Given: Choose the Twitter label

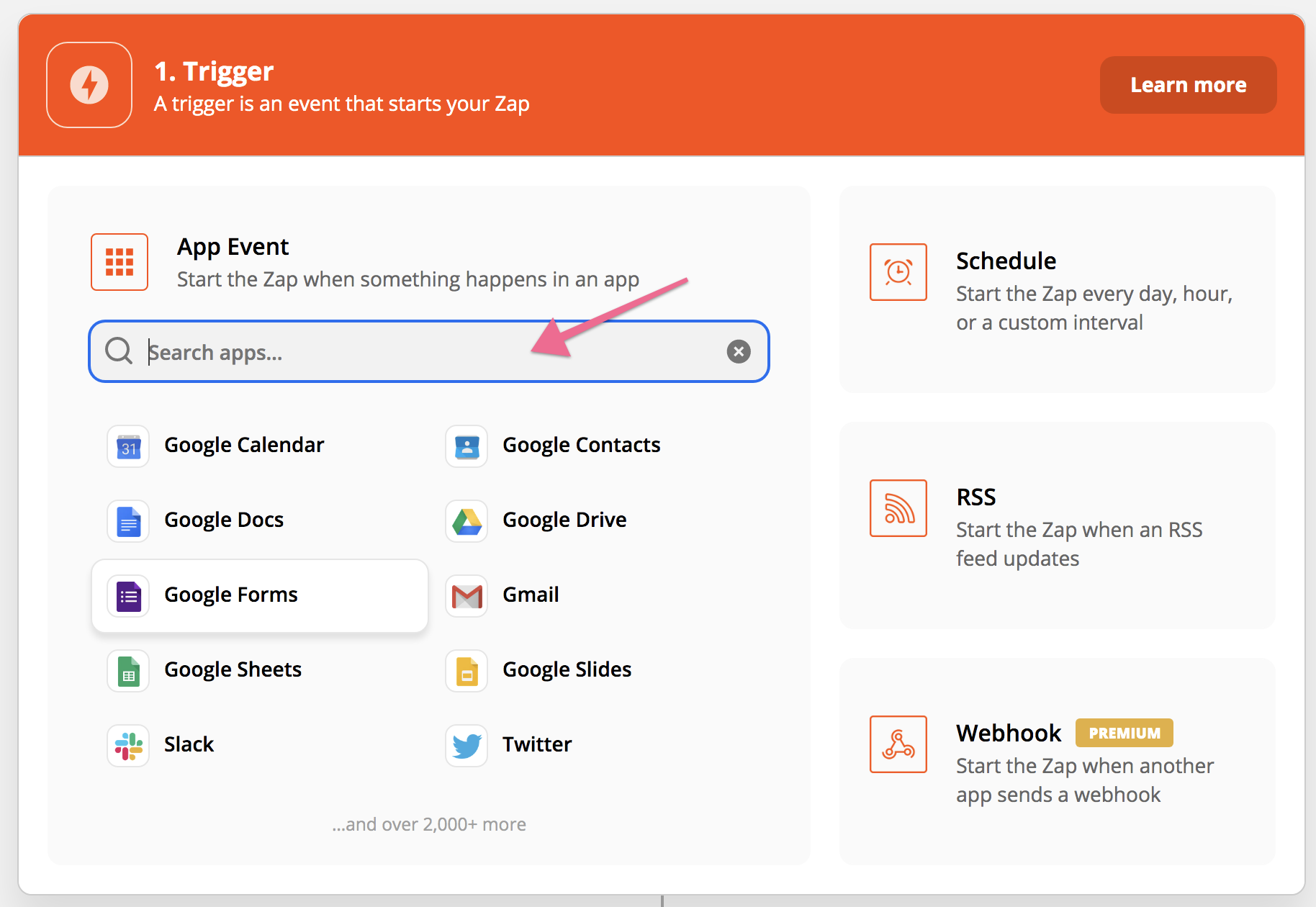Looking at the screenshot, I should click(x=537, y=744).
